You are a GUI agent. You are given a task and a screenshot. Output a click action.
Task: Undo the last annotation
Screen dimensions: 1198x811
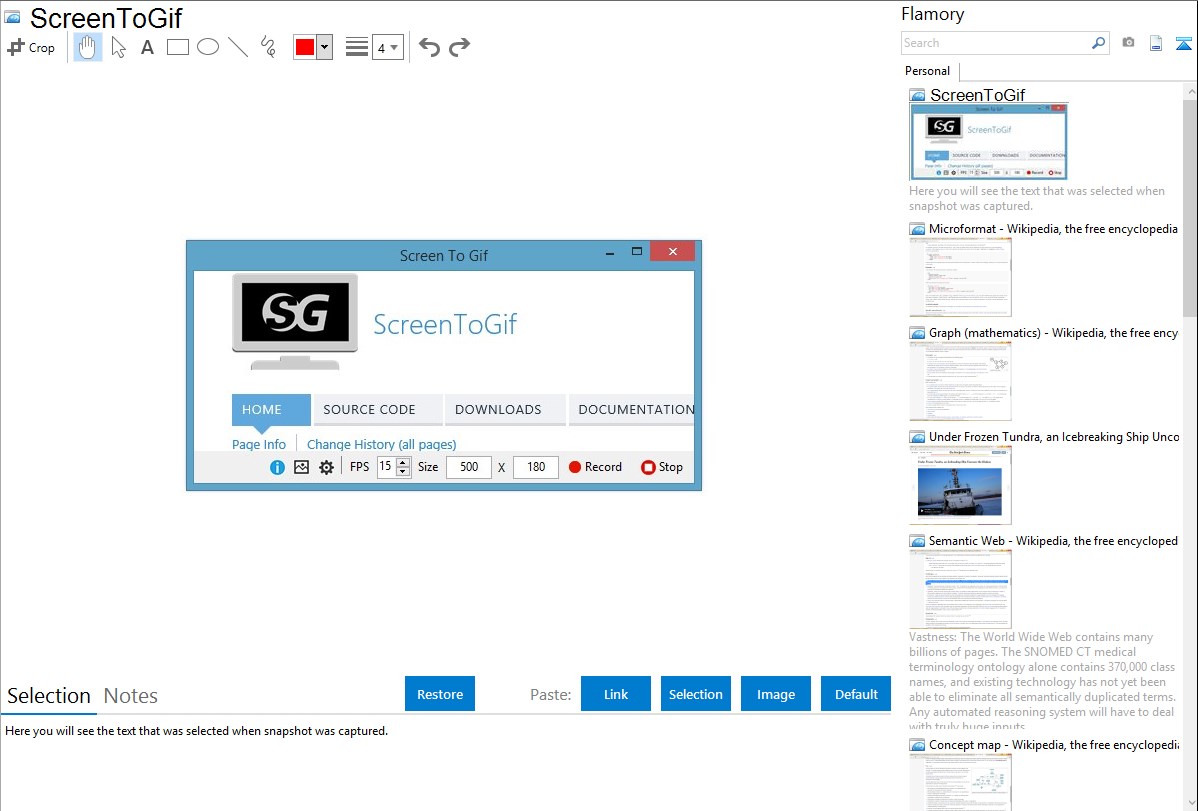pos(429,47)
